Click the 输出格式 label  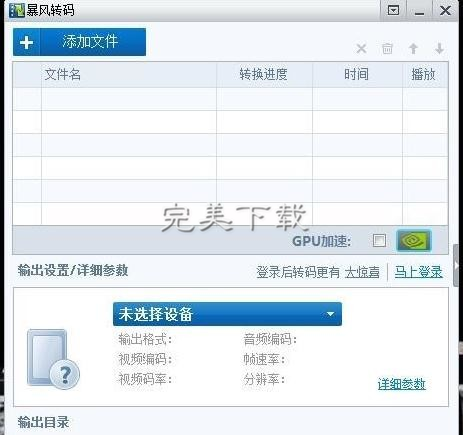pos(145,340)
